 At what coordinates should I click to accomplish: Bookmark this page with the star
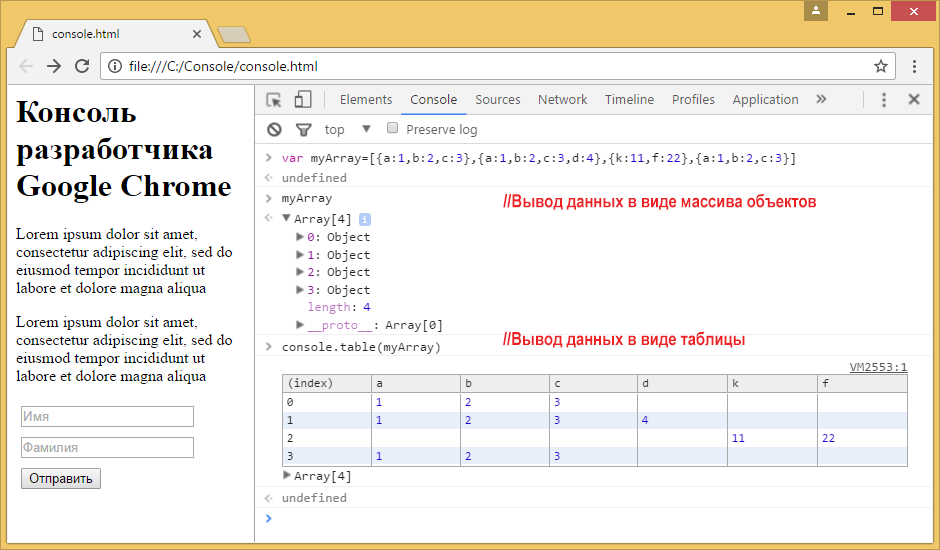coord(881,66)
